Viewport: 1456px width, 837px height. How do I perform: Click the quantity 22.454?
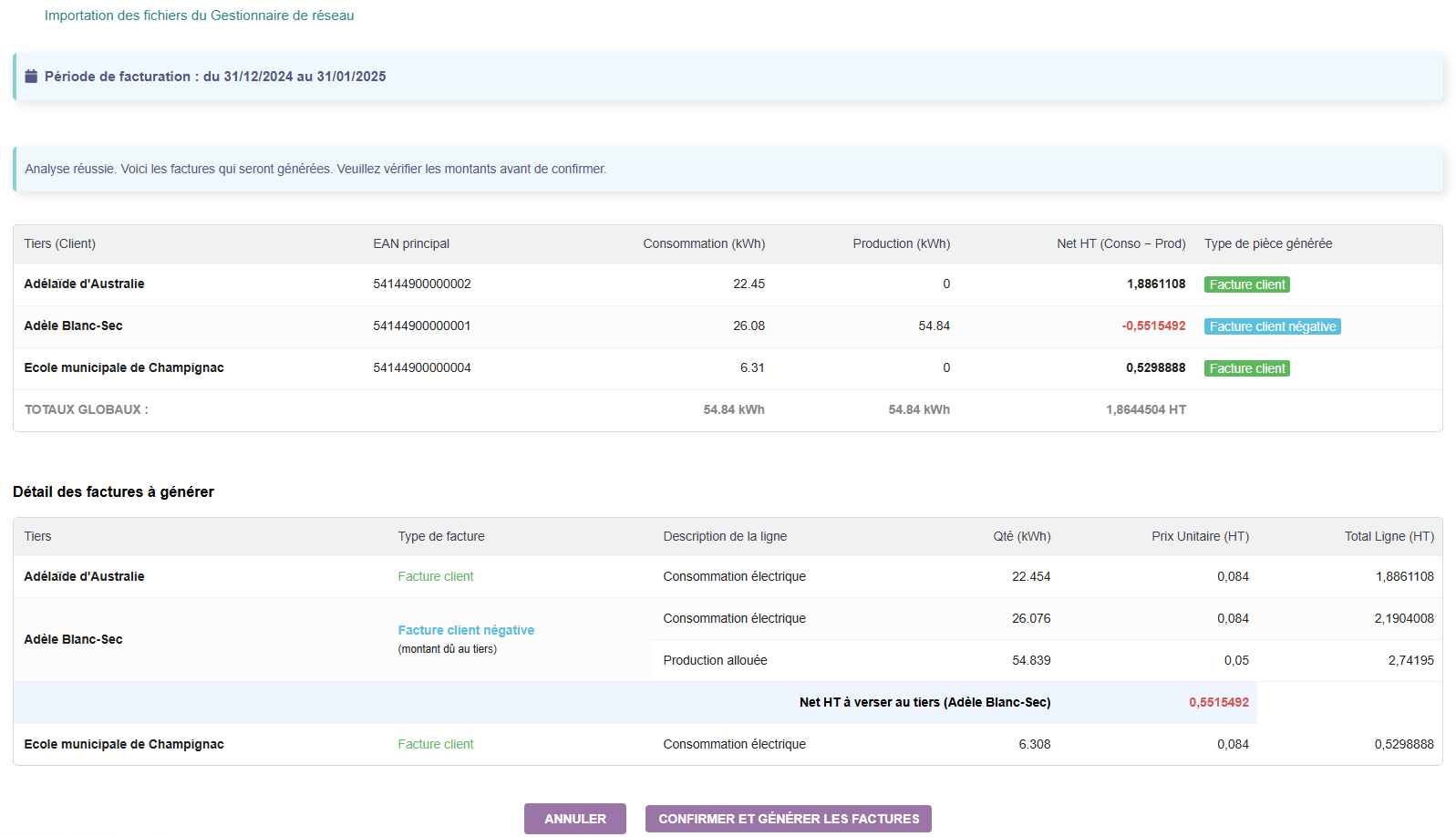[x=1031, y=576]
